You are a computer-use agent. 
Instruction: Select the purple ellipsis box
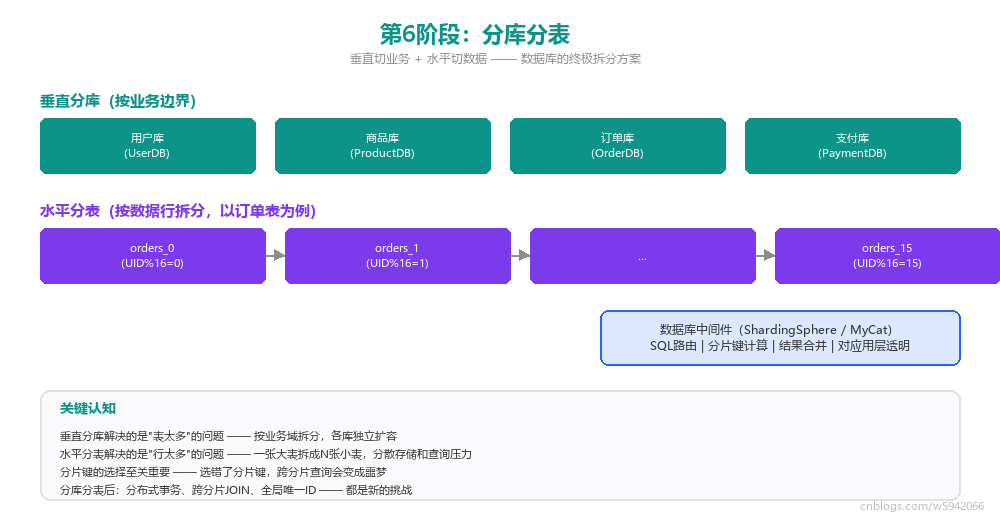643,256
